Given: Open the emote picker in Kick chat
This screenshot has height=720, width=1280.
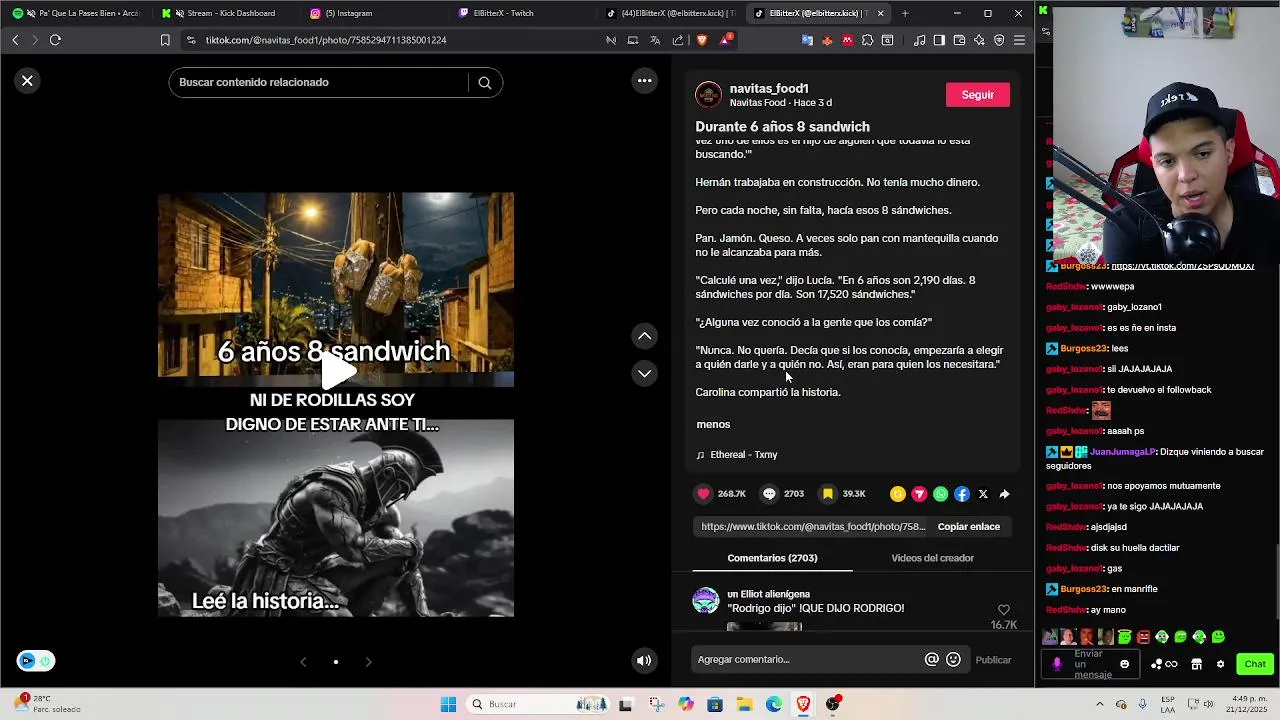Looking at the screenshot, I should [1124, 664].
